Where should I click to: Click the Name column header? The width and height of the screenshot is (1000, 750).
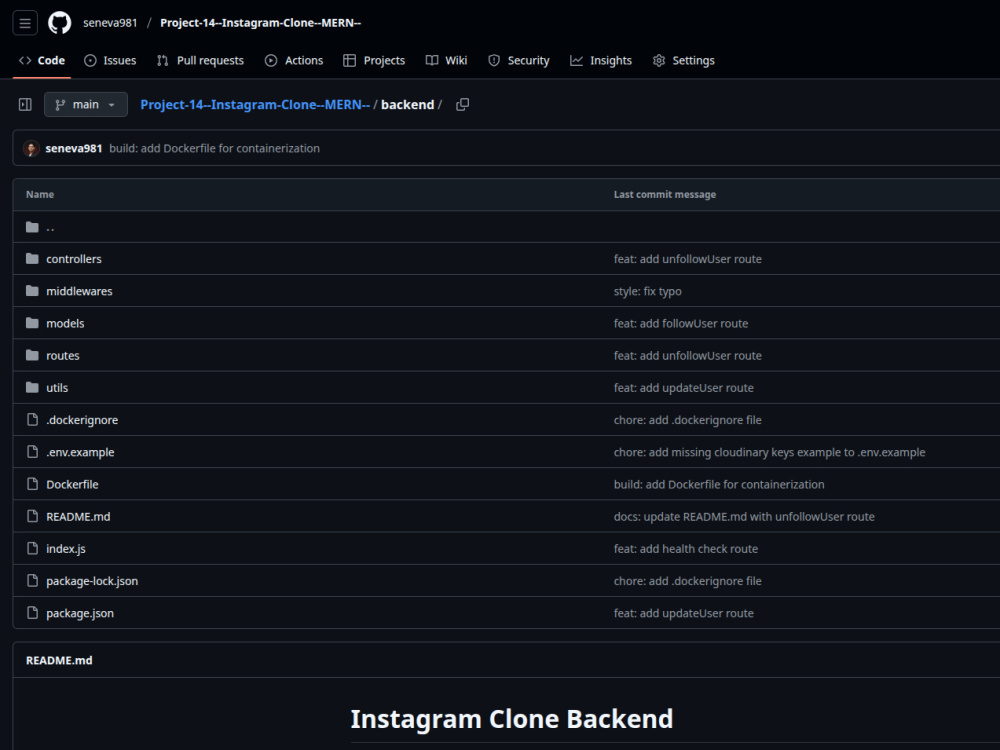tap(40, 195)
